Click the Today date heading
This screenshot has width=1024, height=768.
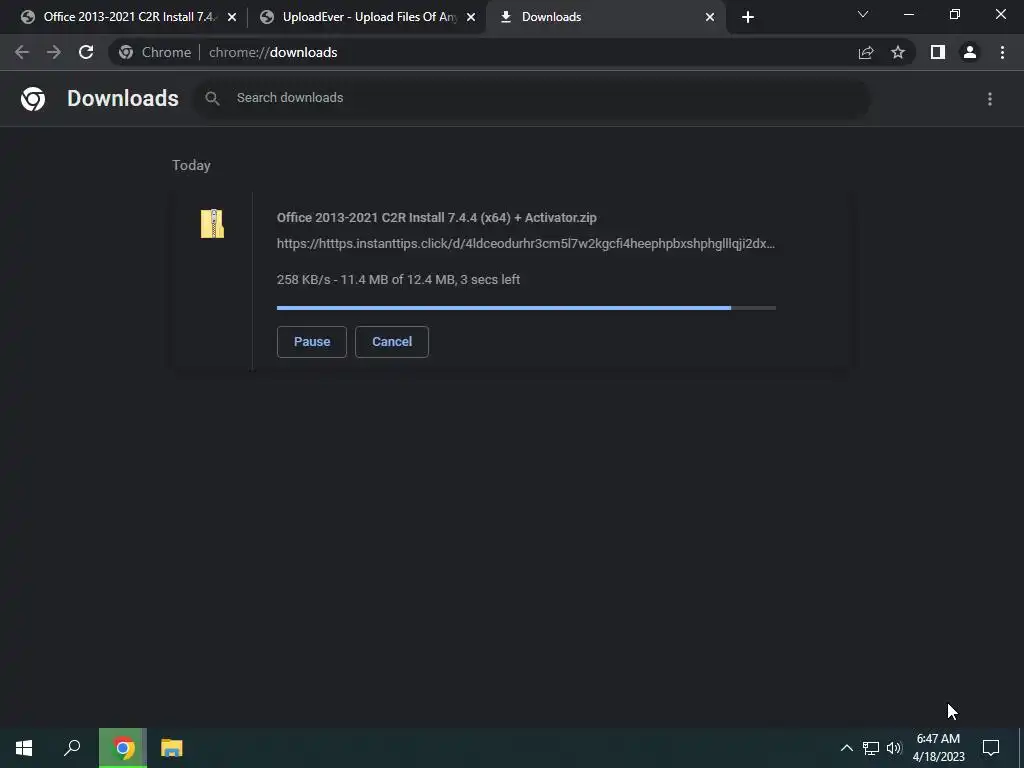pyautogui.click(x=191, y=165)
